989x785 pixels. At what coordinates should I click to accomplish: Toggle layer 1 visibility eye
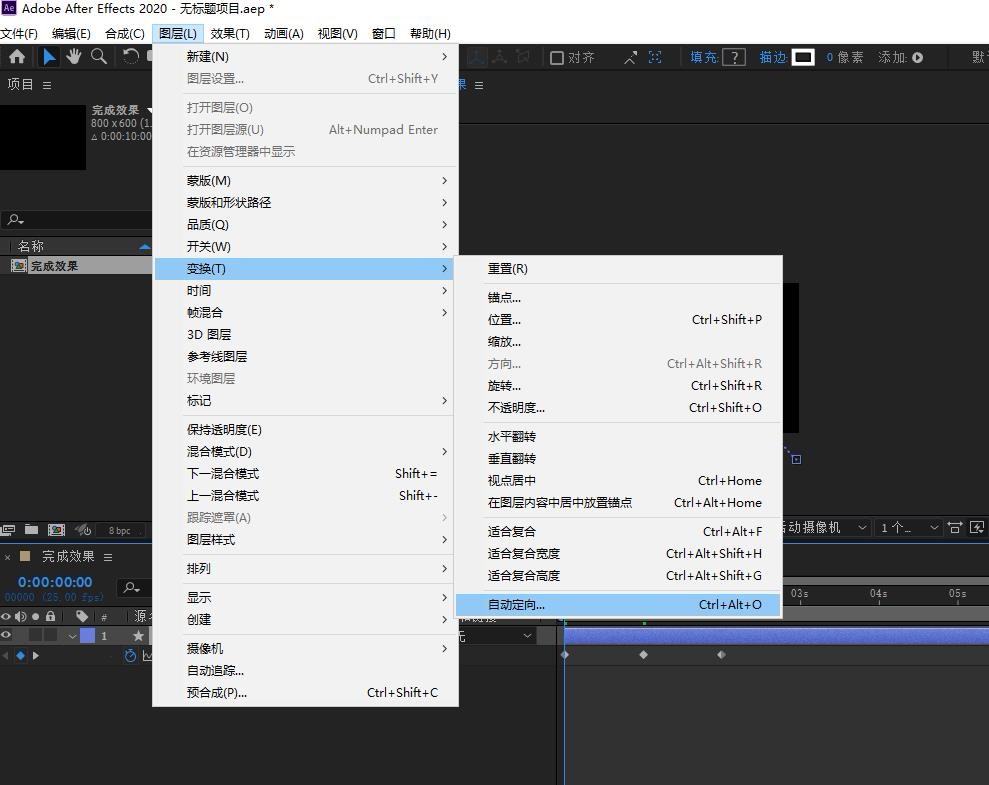[6, 635]
